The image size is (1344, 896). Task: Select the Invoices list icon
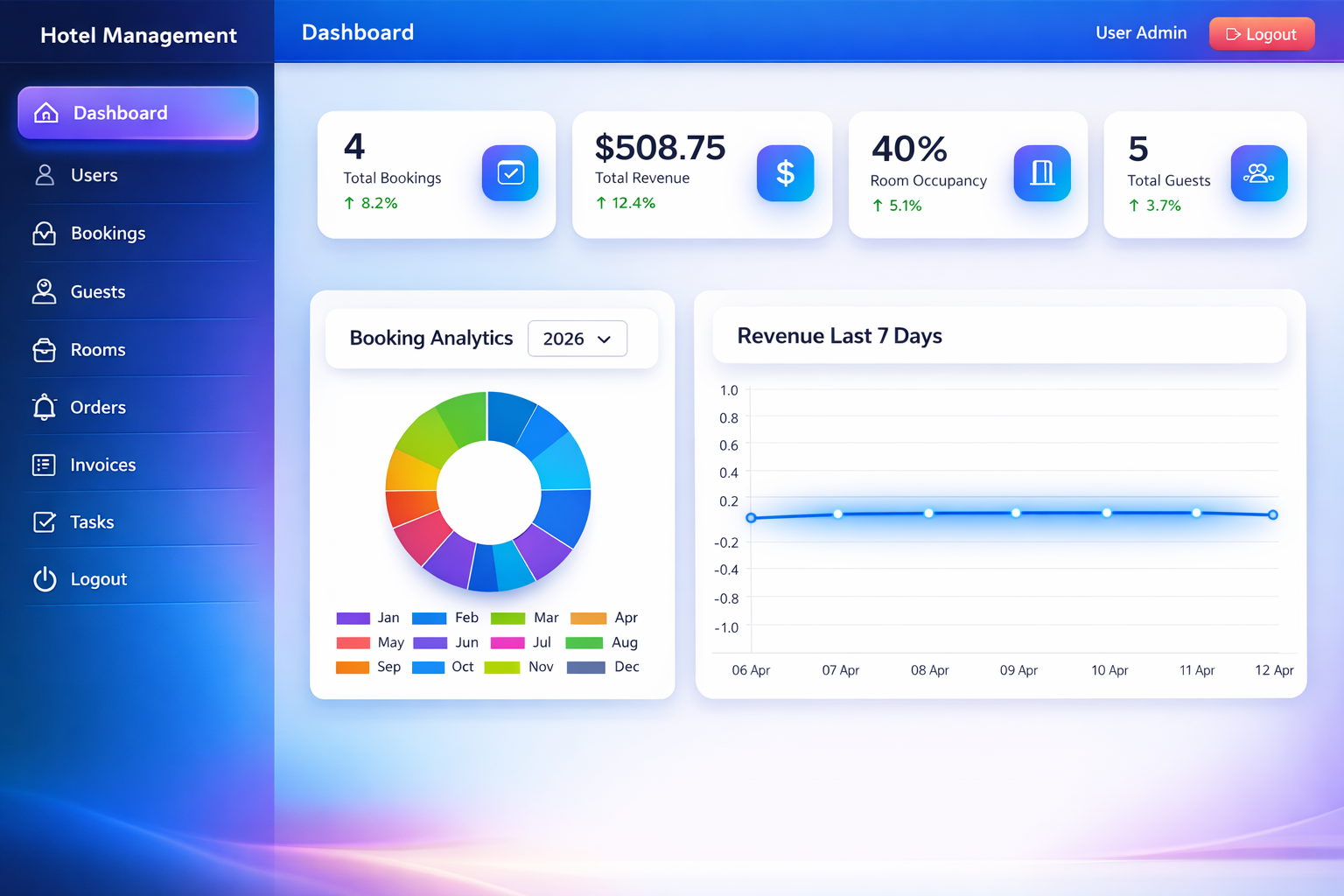tap(45, 465)
